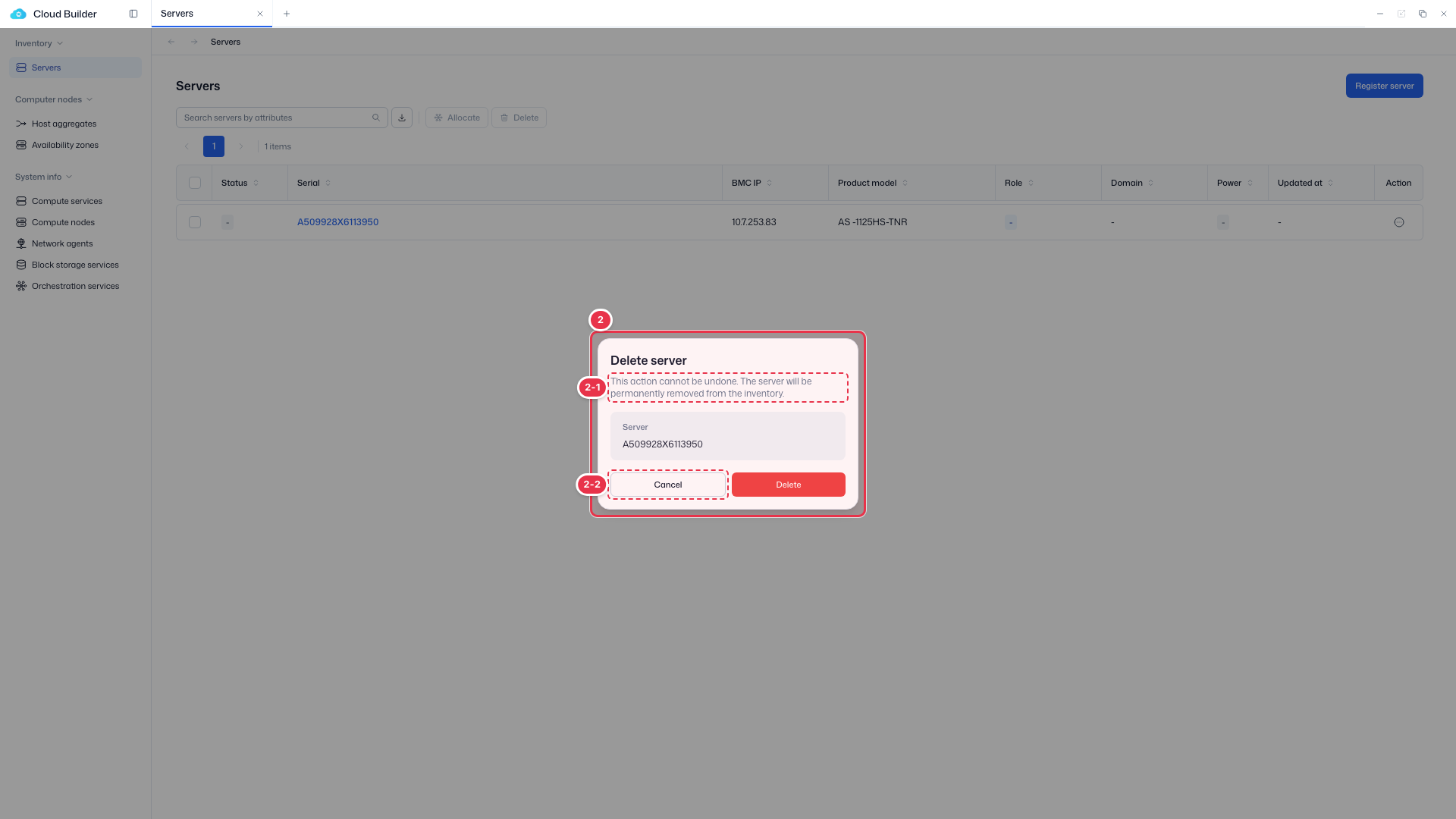This screenshot has width=1456, height=819.
Task: Sort by Power column
Action: pyautogui.click(x=1250, y=183)
